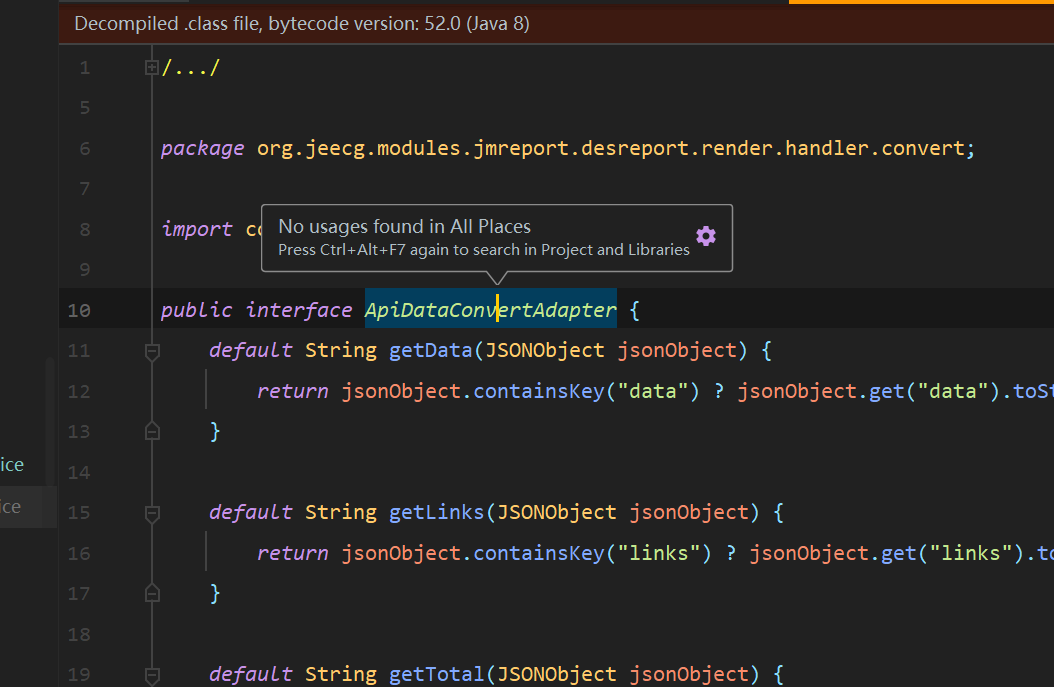
Task: Click the getTotal method name
Action: [x=436, y=674]
